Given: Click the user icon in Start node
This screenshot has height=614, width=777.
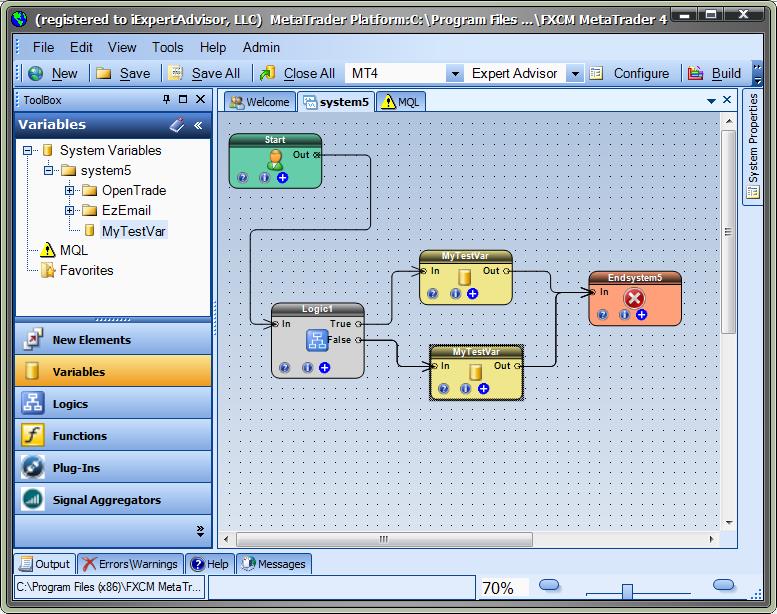Looking at the screenshot, I should pyautogui.click(x=275, y=160).
